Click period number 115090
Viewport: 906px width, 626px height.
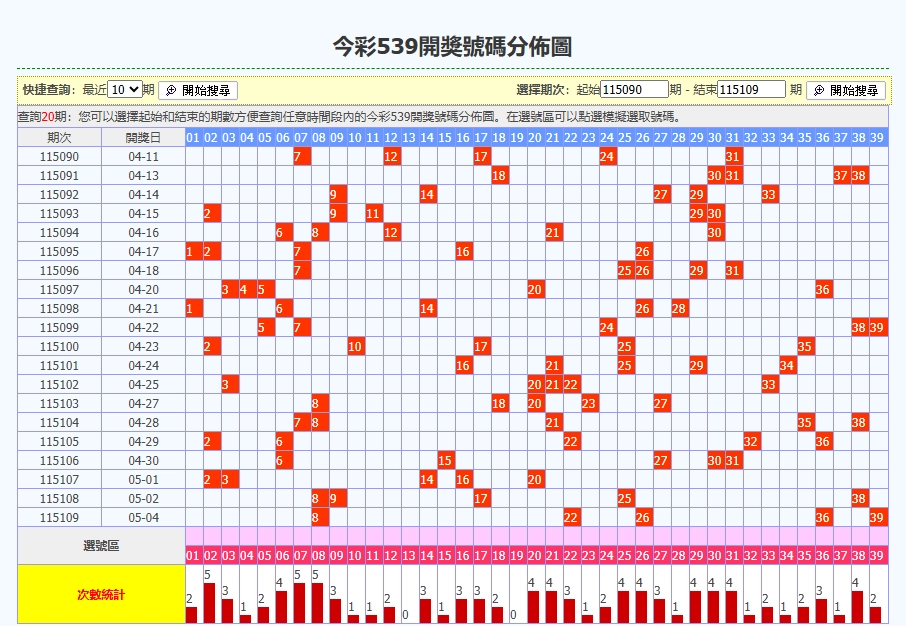(x=60, y=157)
